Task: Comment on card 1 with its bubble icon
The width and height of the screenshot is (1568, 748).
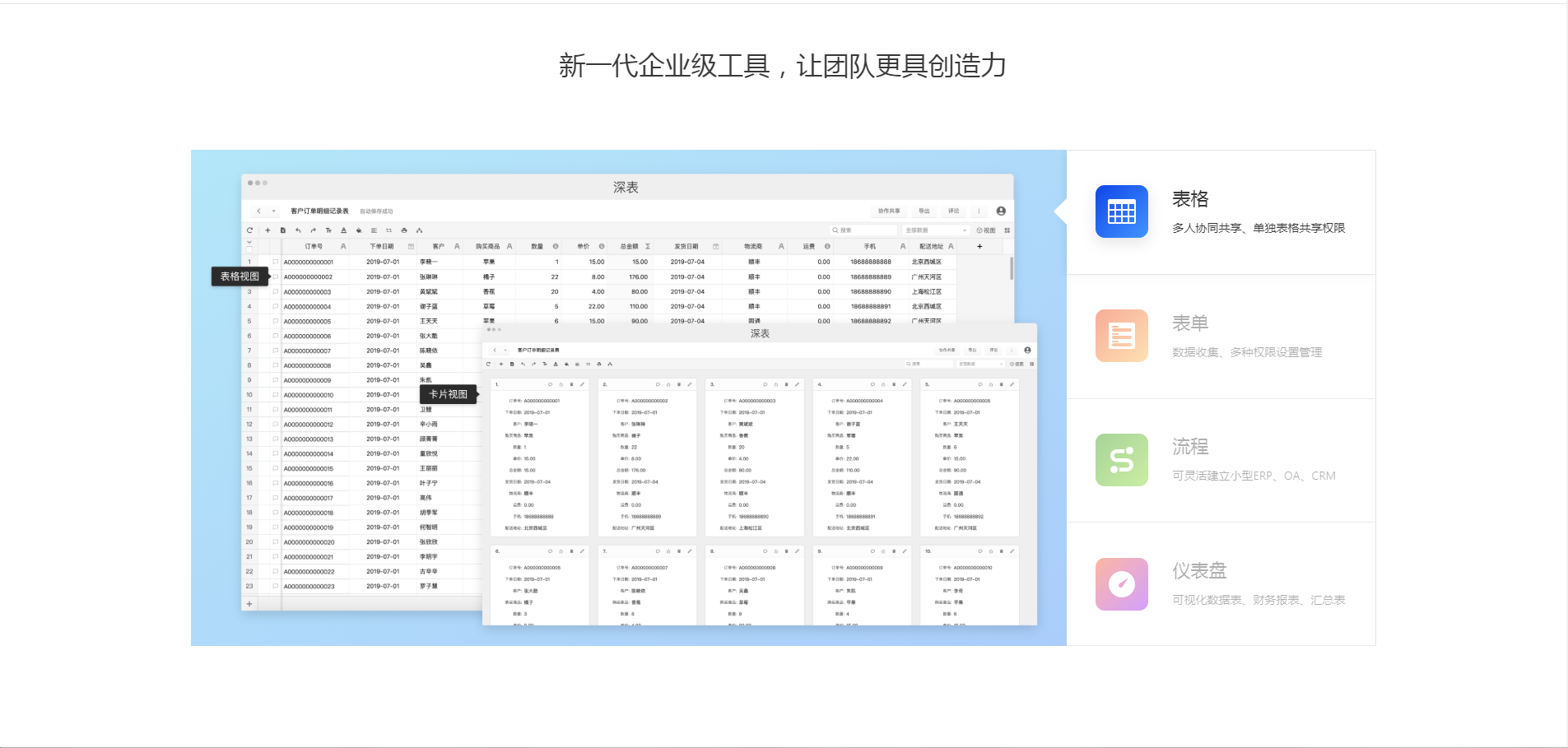Action: tap(550, 384)
